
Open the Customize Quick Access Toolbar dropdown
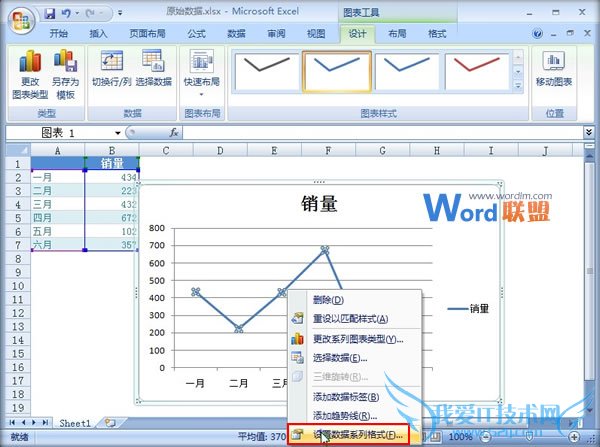click(x=120, y=13)
